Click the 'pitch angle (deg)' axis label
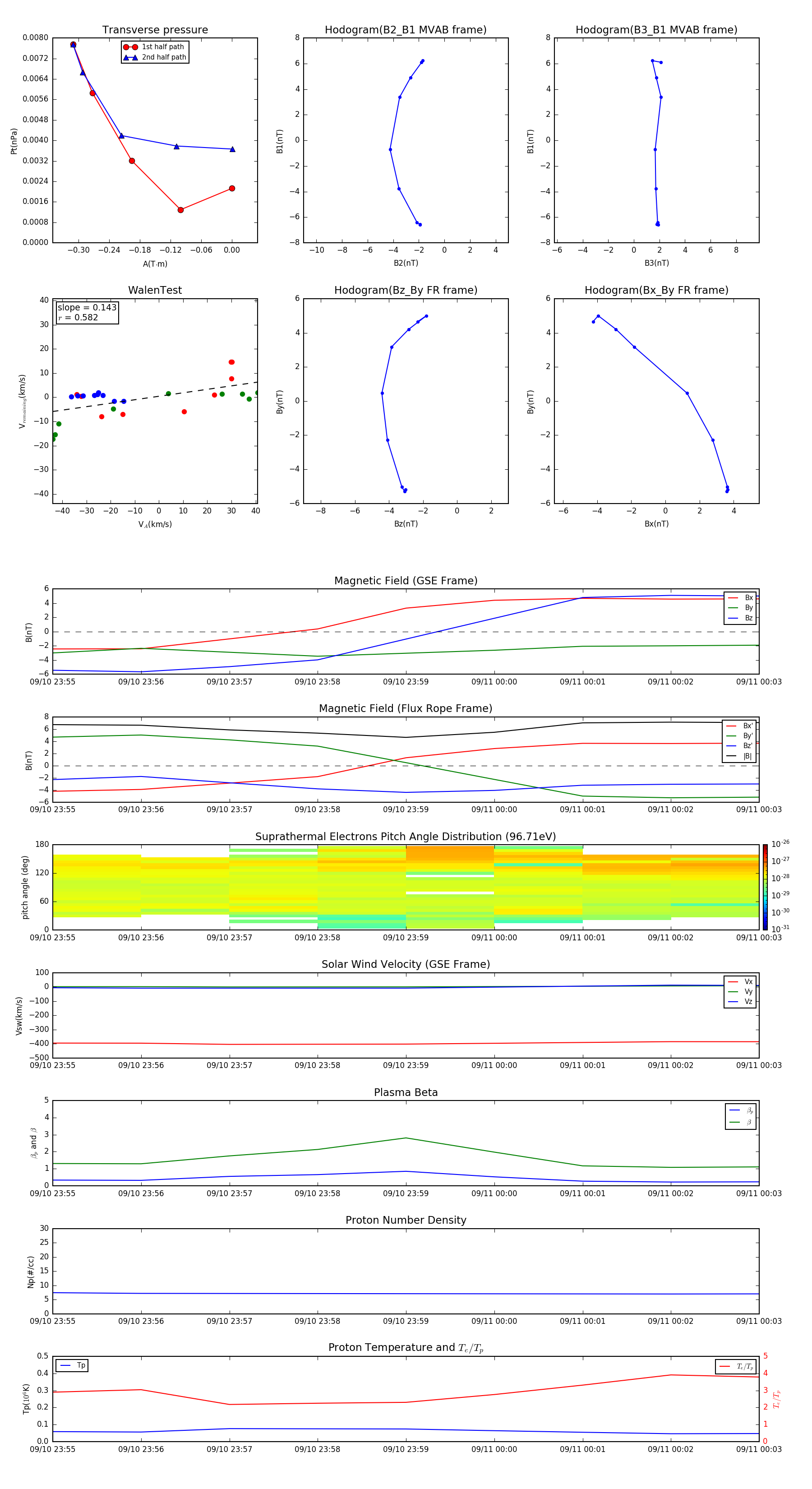This screenshot has height=1489, width=812. (x=25, y=887)
